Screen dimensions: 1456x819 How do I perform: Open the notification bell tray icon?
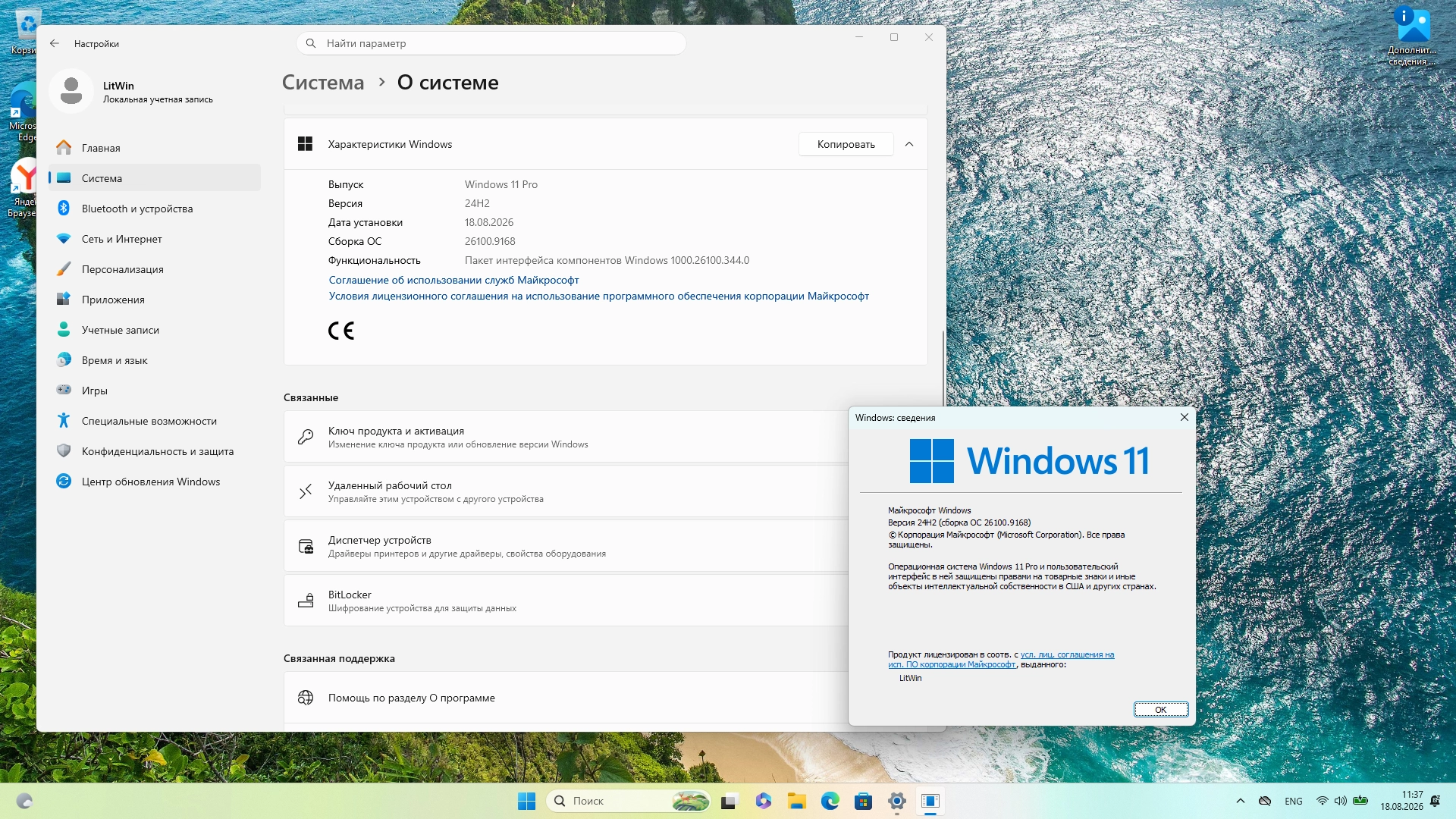coord(1436,801)
